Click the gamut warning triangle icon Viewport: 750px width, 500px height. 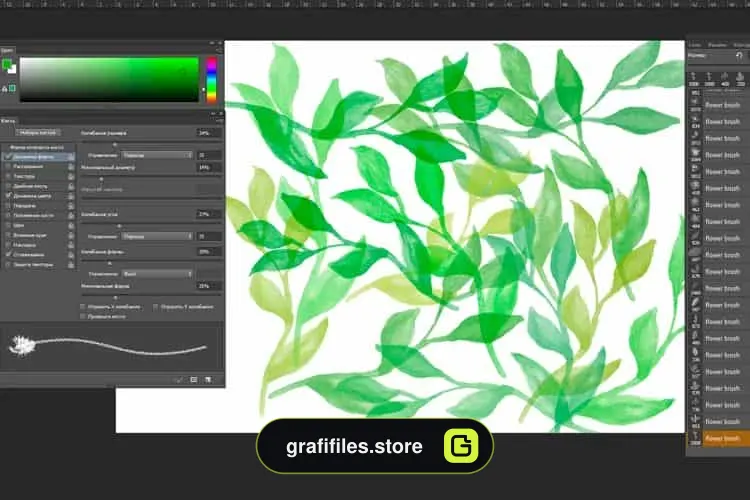point(4,89)
